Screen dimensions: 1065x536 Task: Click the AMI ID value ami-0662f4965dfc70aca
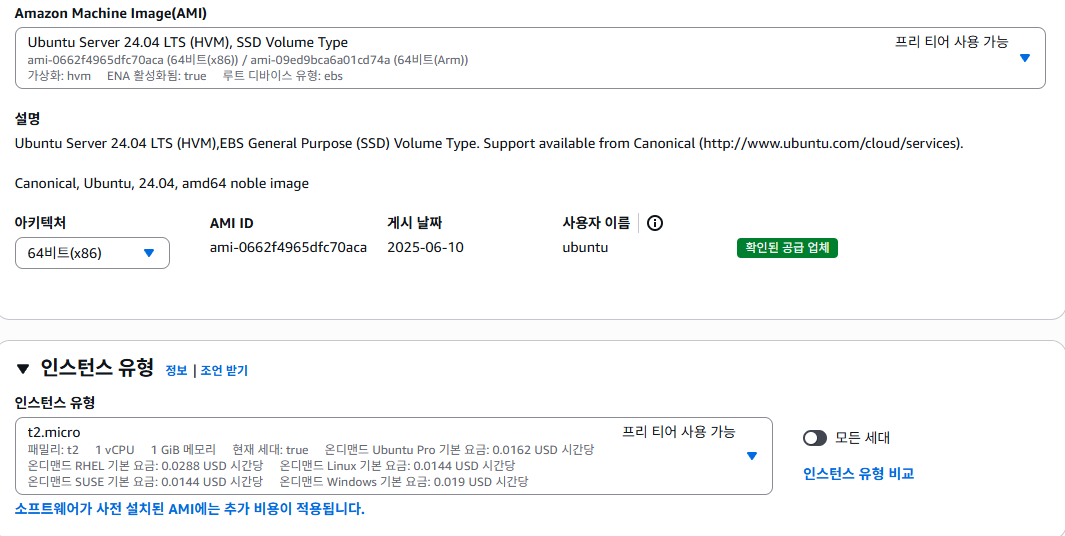point(289,247)
